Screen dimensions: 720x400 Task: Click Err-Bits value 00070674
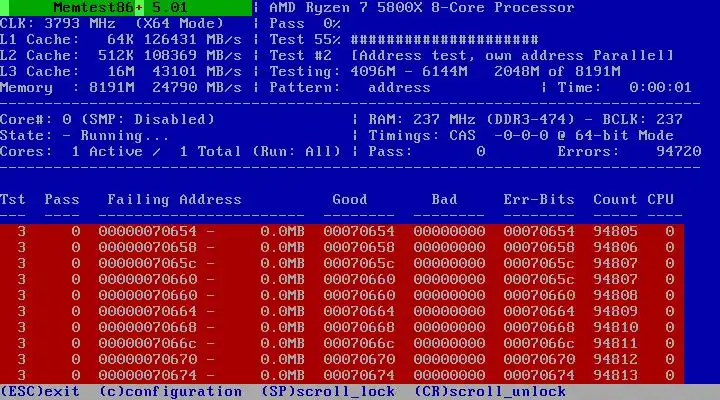[539, 376]
